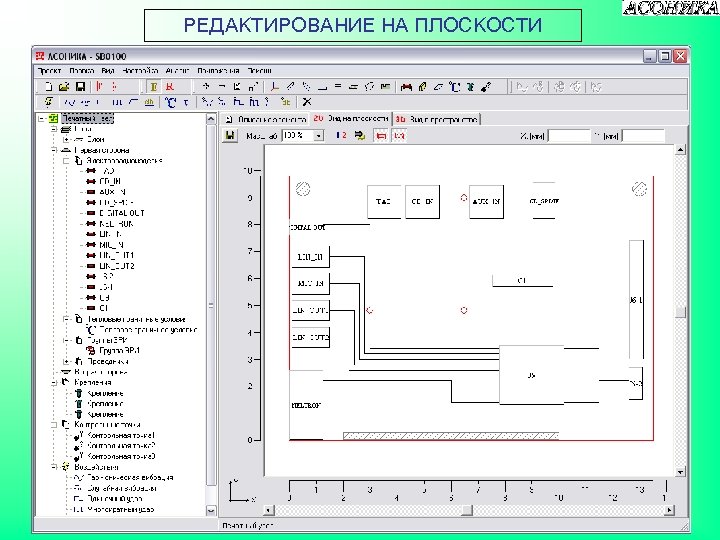Viewport: 720px width, 540px height.
Task: Switch to the Описание проекта tab
Action: click(x=266, y=119)
